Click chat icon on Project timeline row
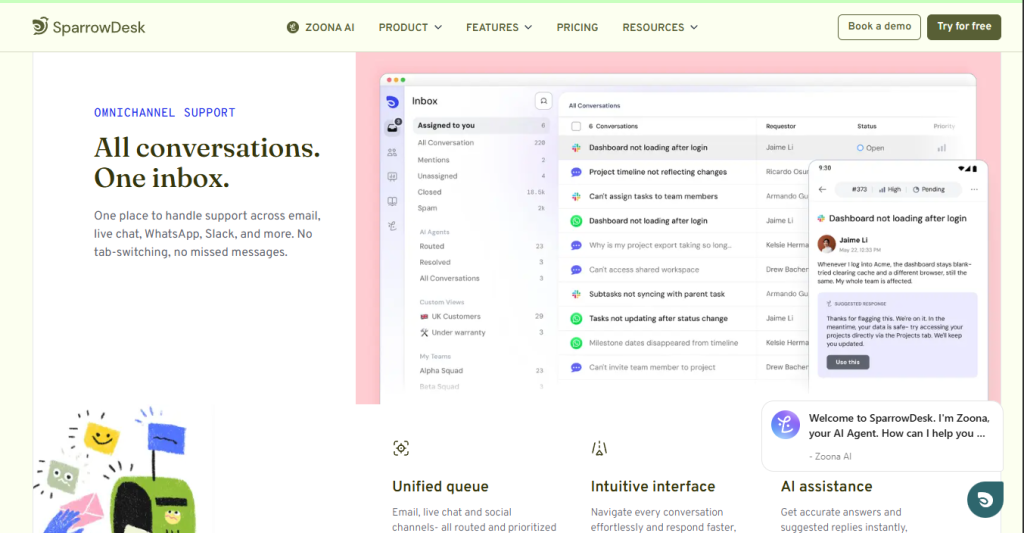This screenshot has width=1024, height=533. click(576, 172)
